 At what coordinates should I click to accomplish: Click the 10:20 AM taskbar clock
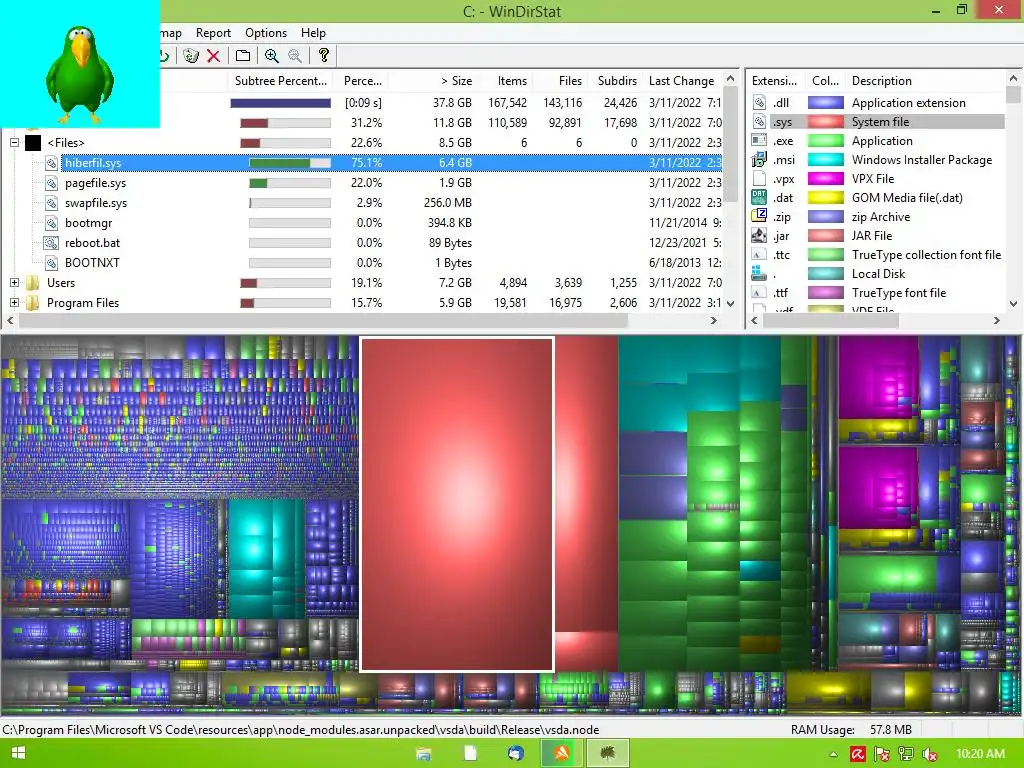980,754
